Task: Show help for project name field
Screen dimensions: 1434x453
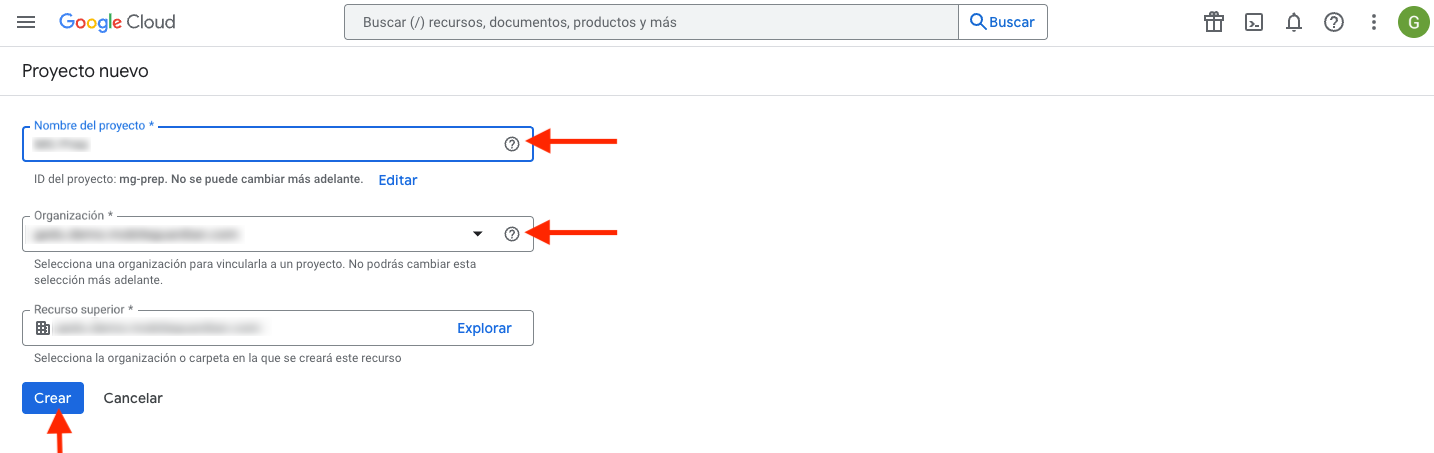Action: point(512,144)
